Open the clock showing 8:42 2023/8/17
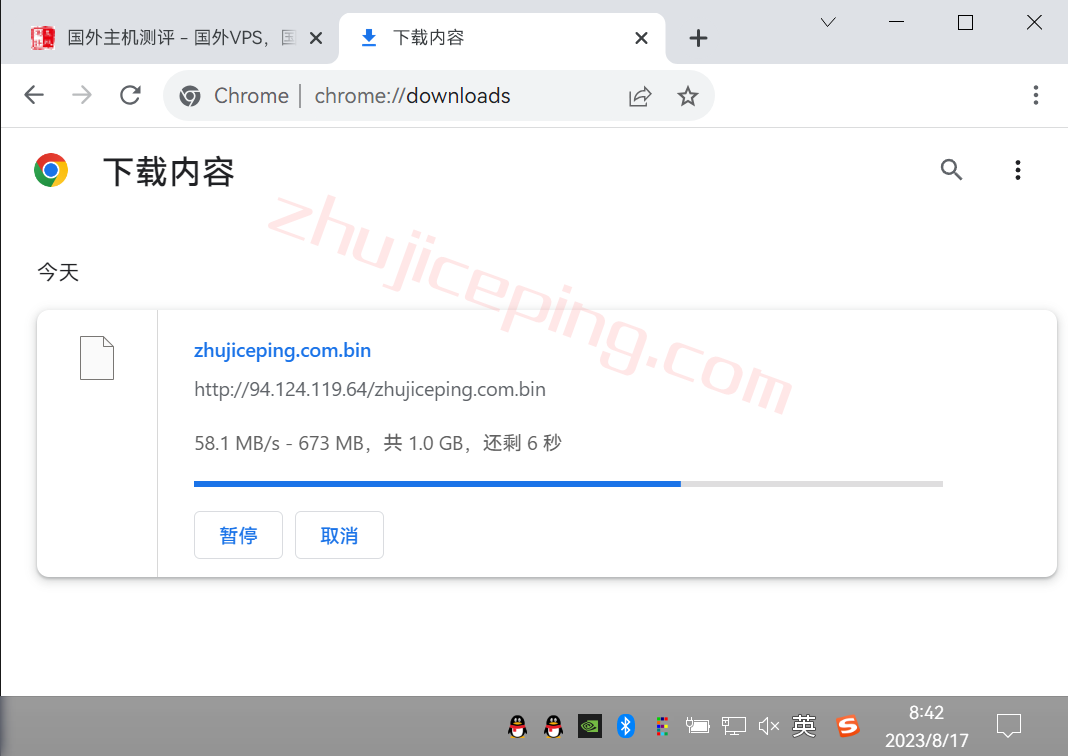 [x=926, y=726]
